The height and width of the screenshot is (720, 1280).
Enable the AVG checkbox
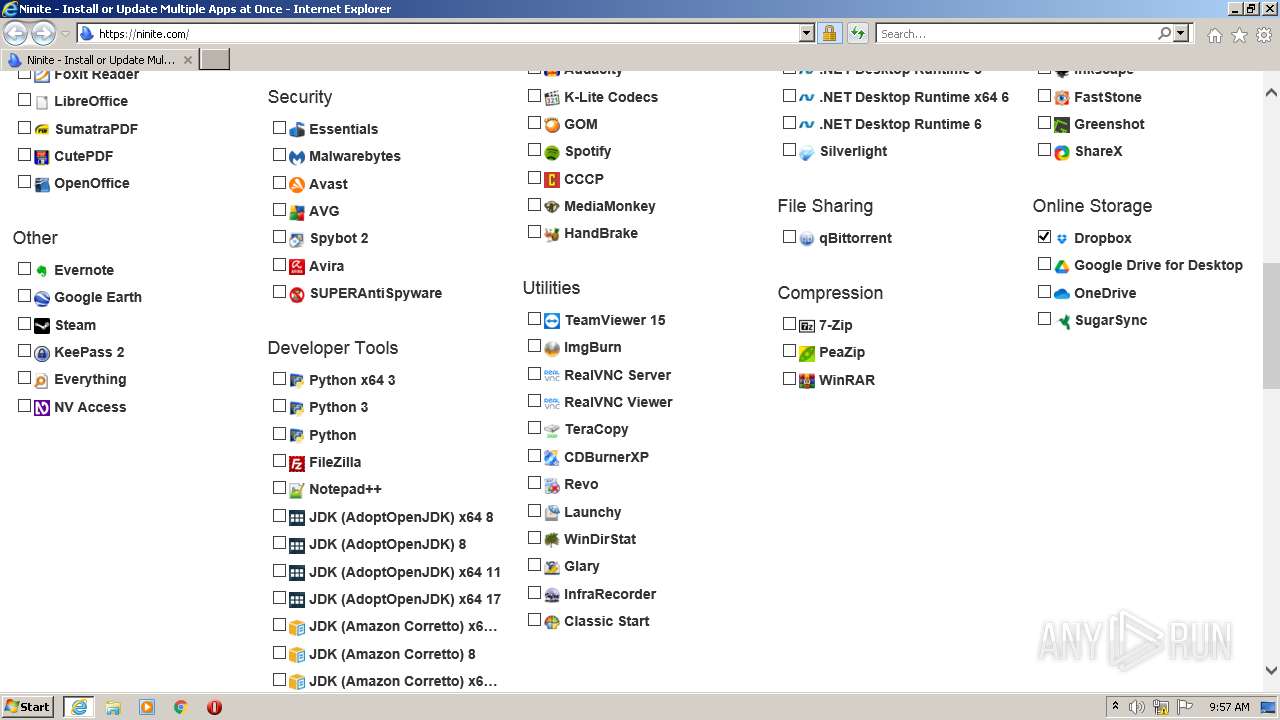pos(279,210)
